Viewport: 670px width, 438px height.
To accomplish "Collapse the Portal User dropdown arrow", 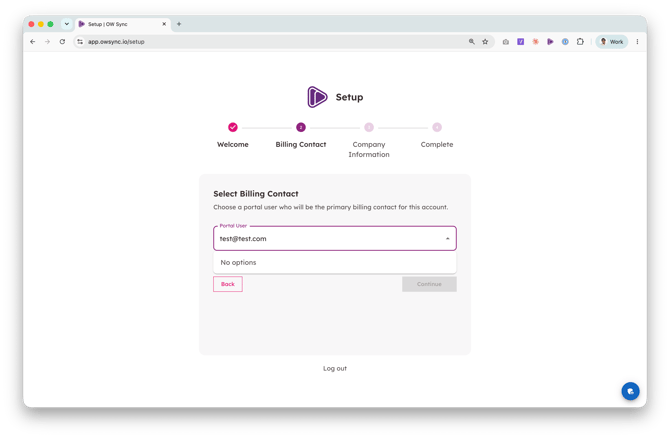I will [447, 238].
